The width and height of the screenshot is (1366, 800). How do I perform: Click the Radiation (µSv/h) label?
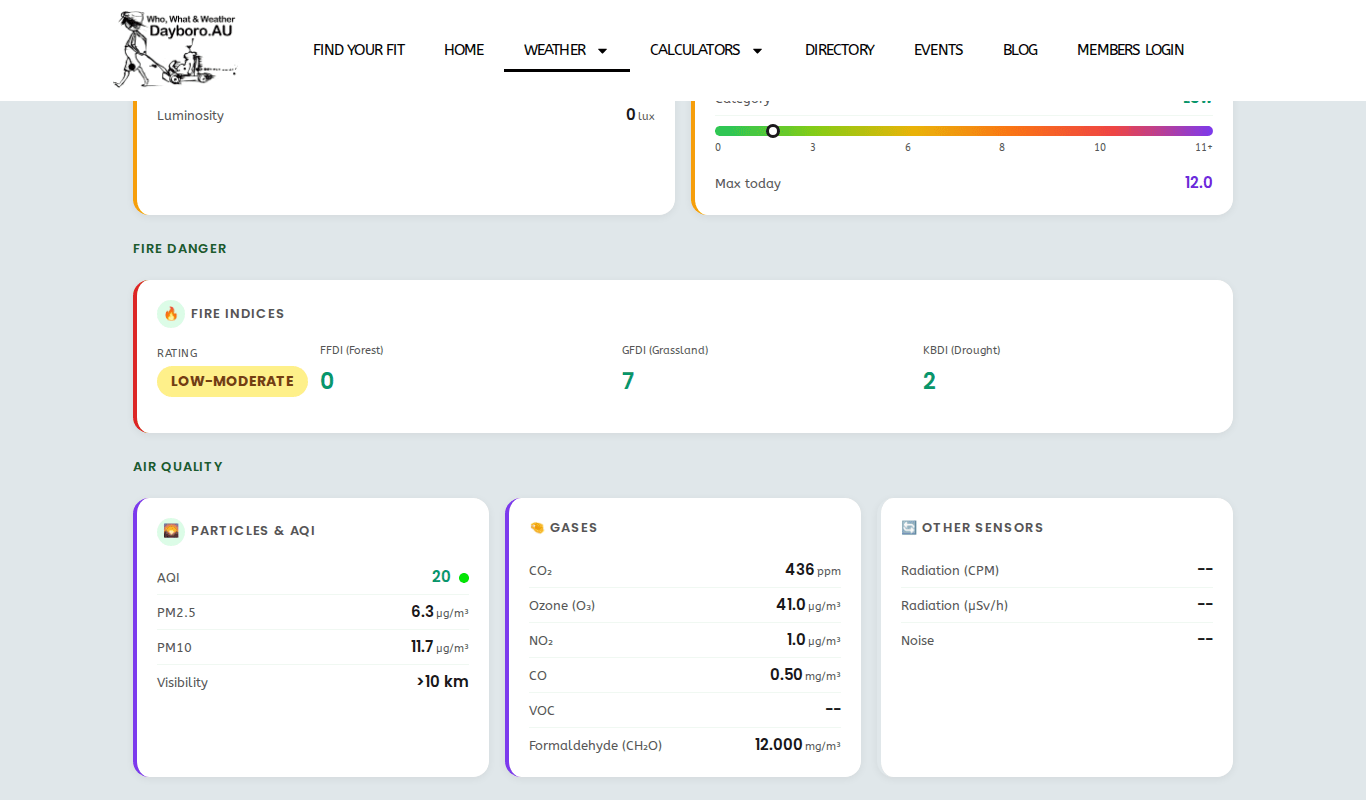click(954, 605)
